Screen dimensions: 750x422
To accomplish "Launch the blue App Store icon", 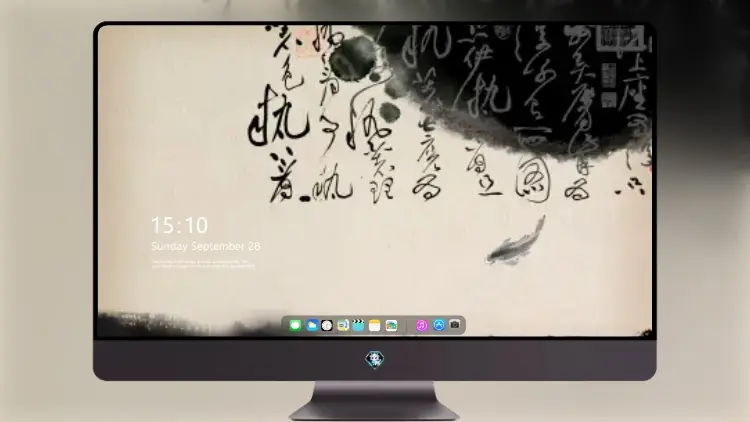I will click(x=439, y=325).
